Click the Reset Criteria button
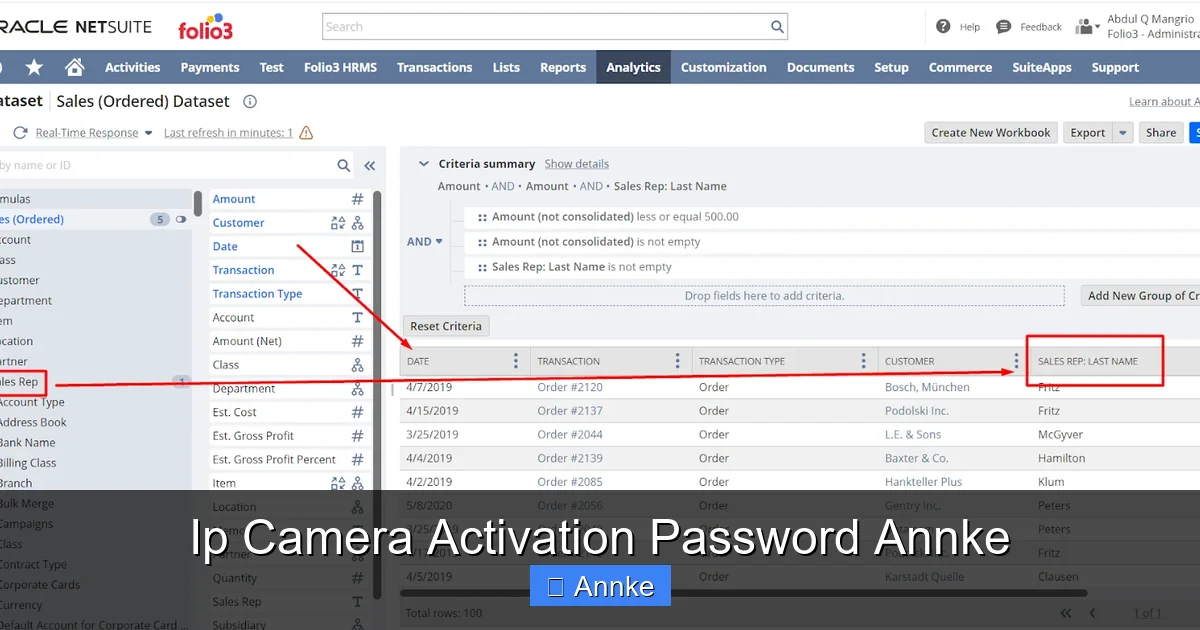 446,326
